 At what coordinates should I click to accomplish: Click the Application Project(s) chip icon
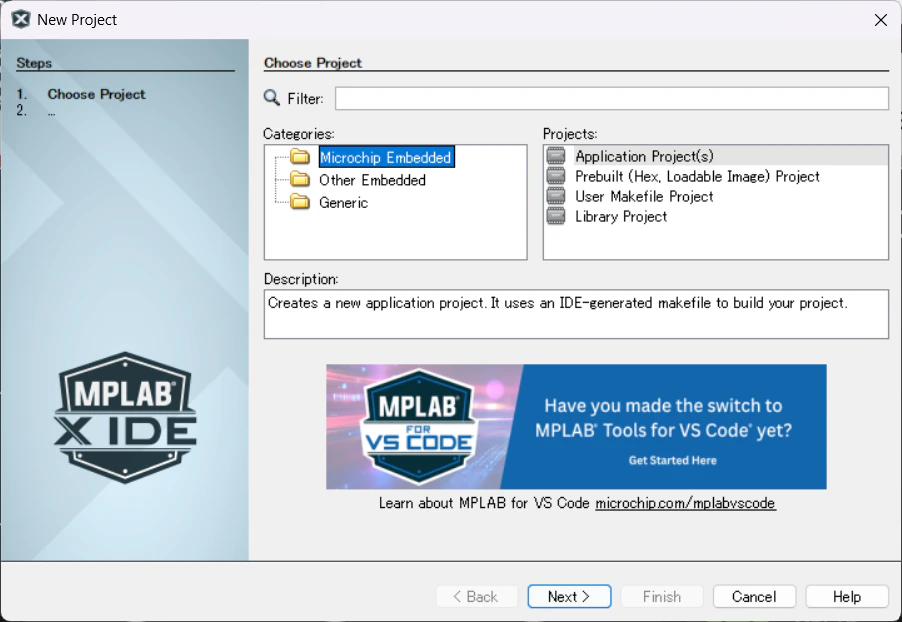[556, 155]
